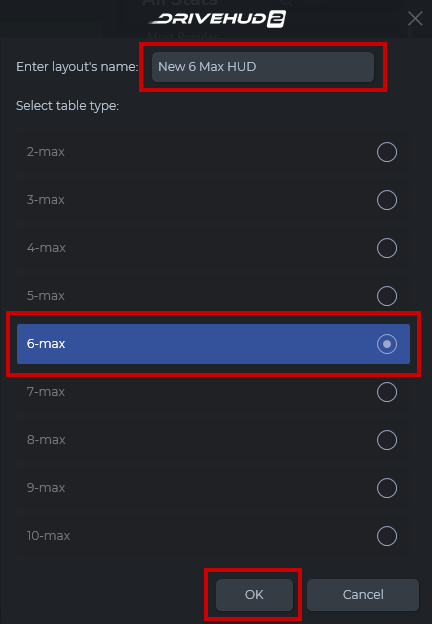
Task: Select the 2-max radio button
Action: point(387,152)
